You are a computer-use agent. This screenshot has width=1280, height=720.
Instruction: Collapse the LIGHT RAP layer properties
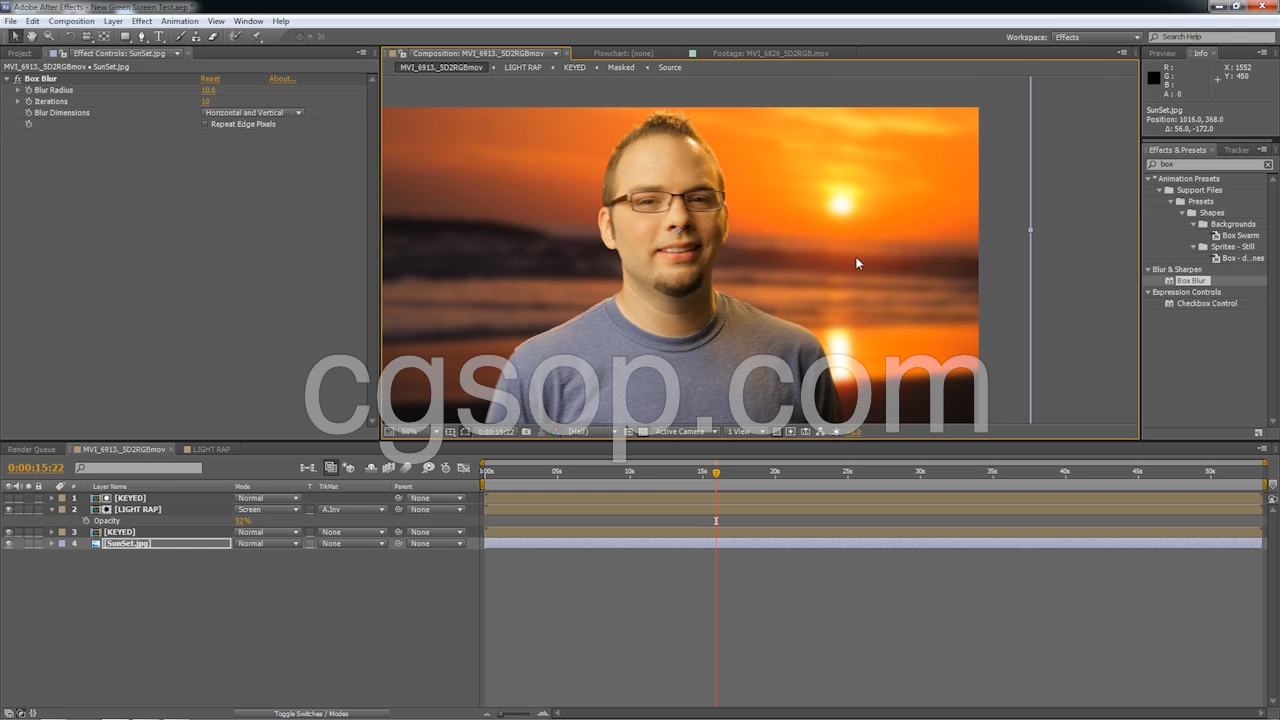tap(52, 509)
